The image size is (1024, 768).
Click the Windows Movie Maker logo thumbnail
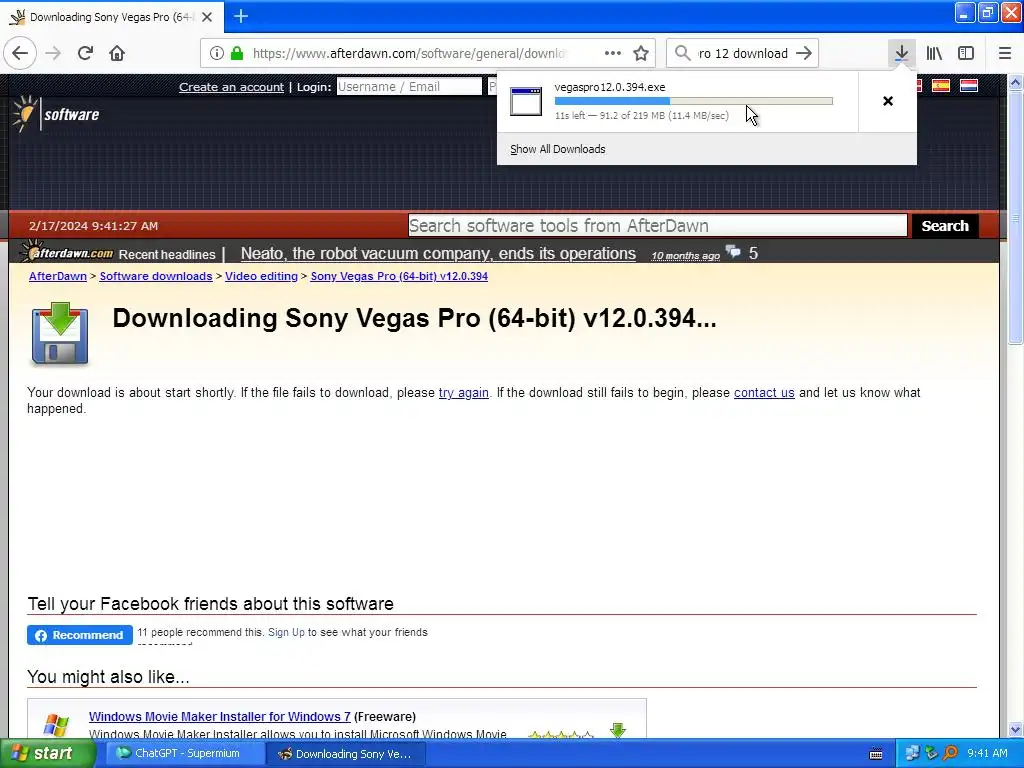[56, 725]
